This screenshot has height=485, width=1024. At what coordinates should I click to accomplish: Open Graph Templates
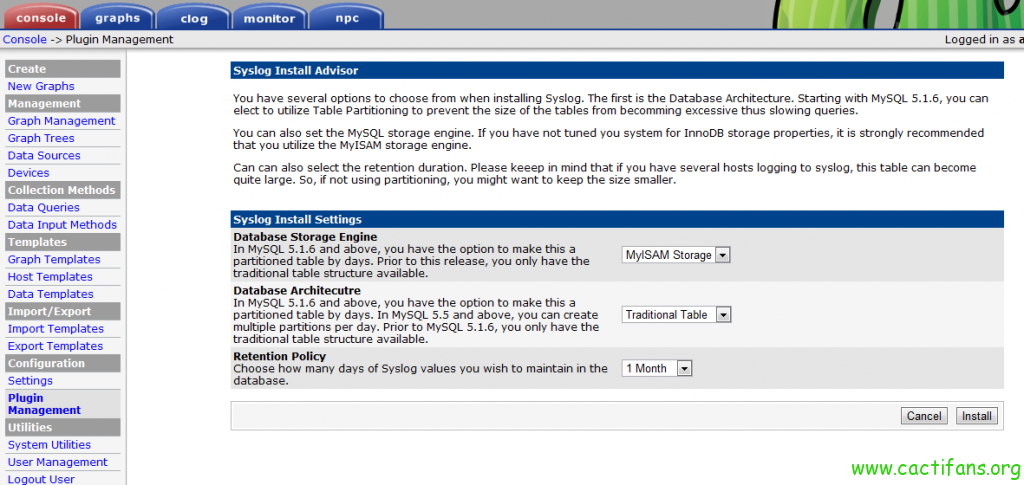click(x=54, y=259)
